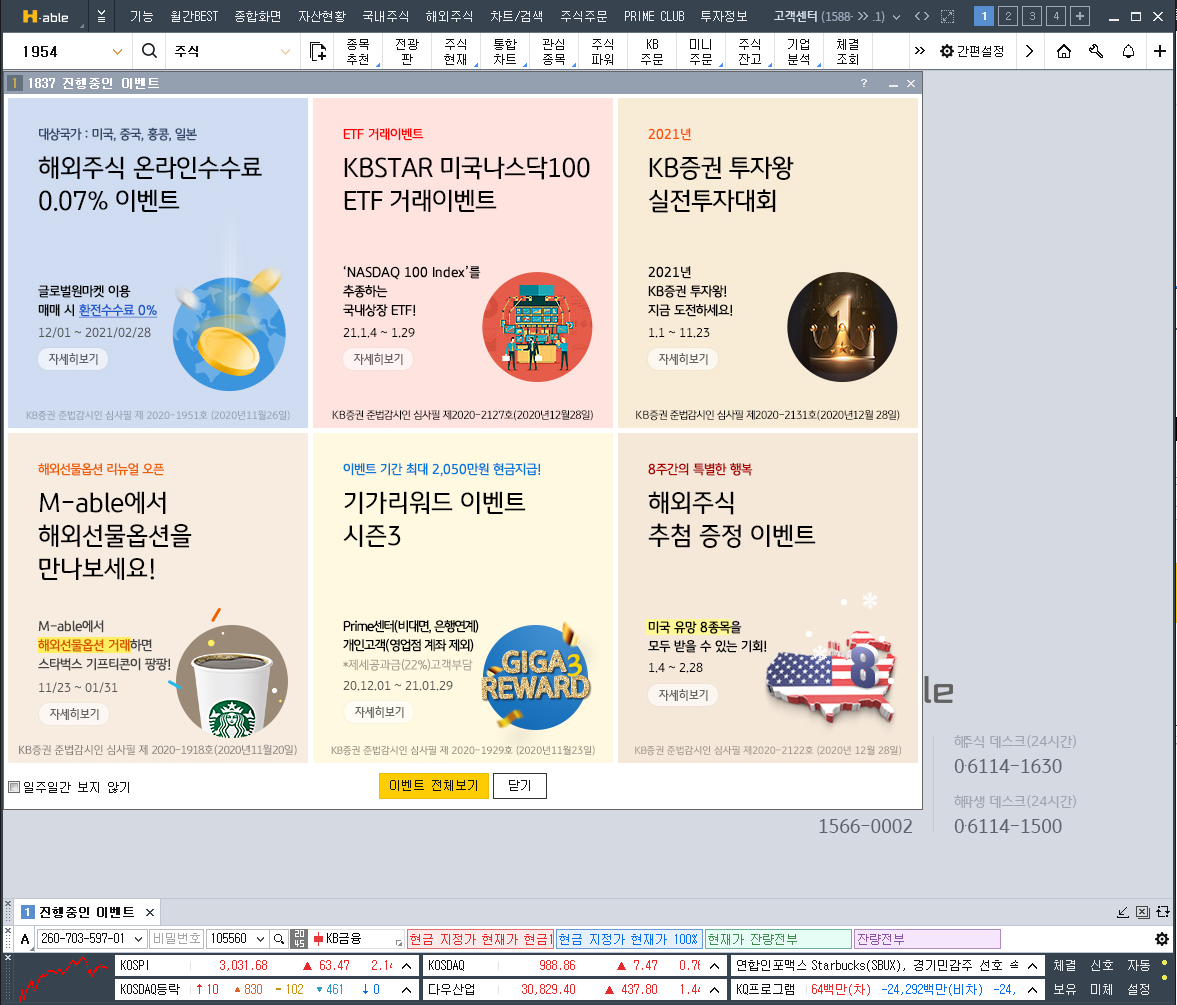Viewport: 1177px width, 1005px height.
Task: Click the green 현재가 잔량전부 preset
Action: pos(778,939)
